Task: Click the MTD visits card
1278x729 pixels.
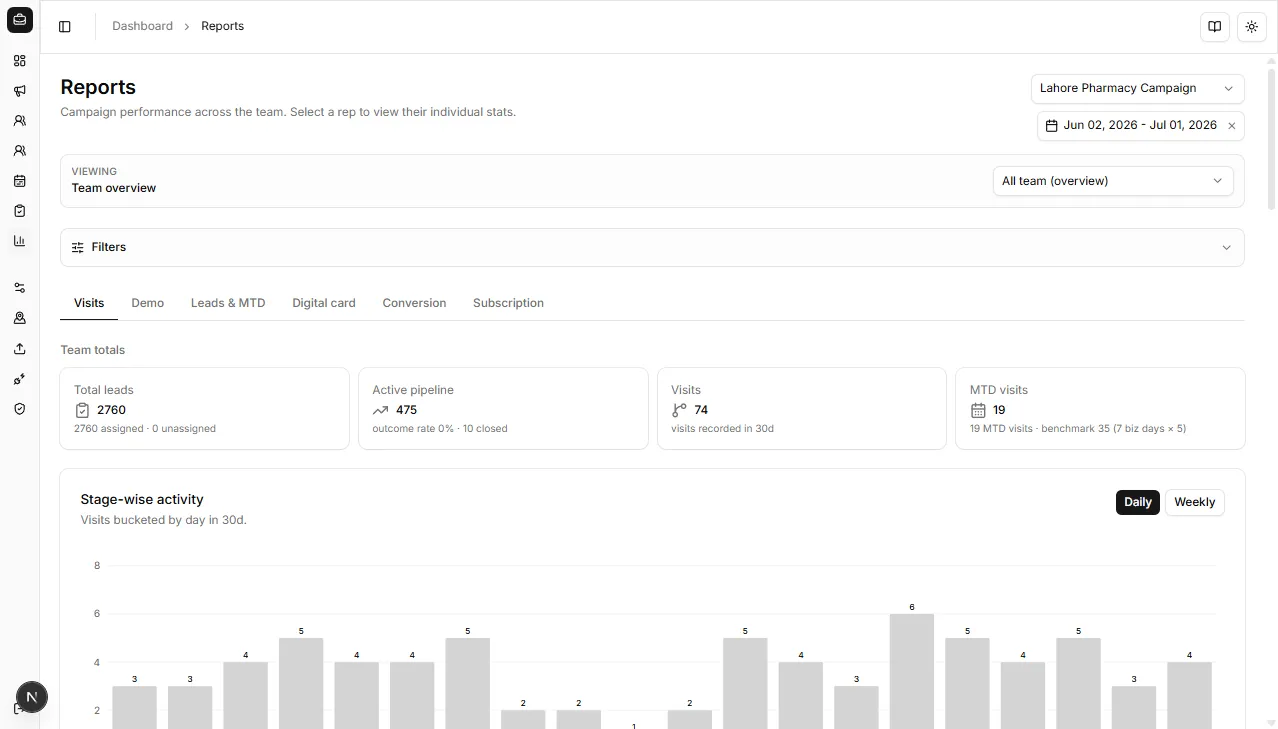Action: 1100,408
